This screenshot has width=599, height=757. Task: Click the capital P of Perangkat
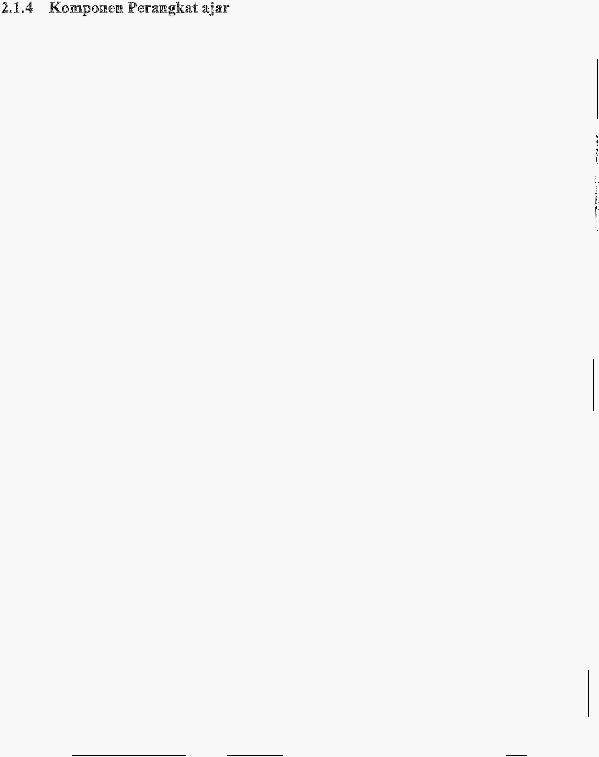point(132,8)
